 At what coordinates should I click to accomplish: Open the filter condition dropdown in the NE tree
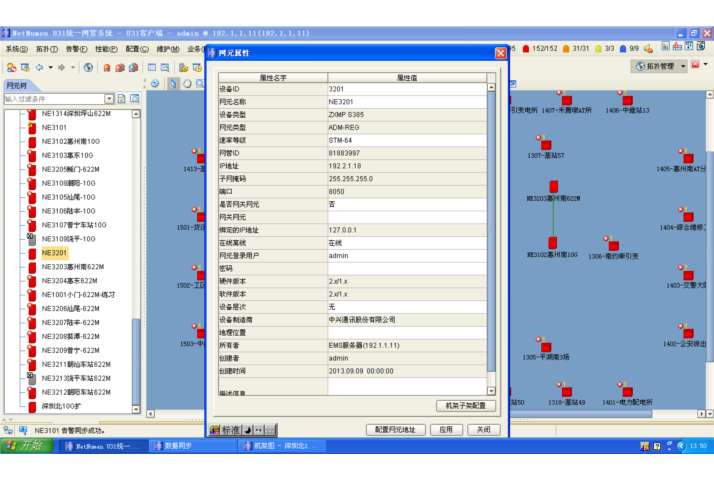pyautogui.click(x=109, y=99)
